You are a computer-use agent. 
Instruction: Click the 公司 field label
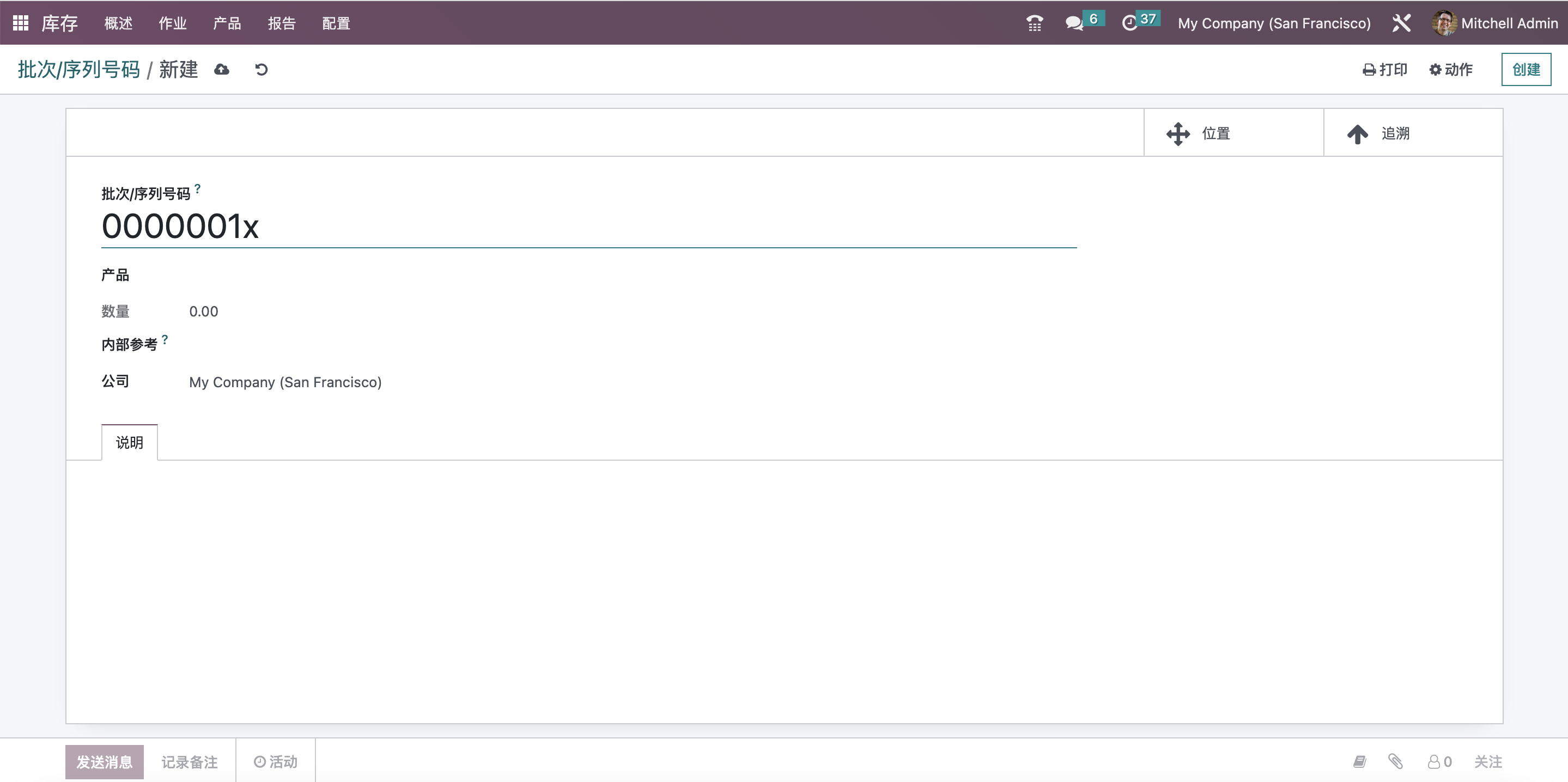click(x=115, y=381)
